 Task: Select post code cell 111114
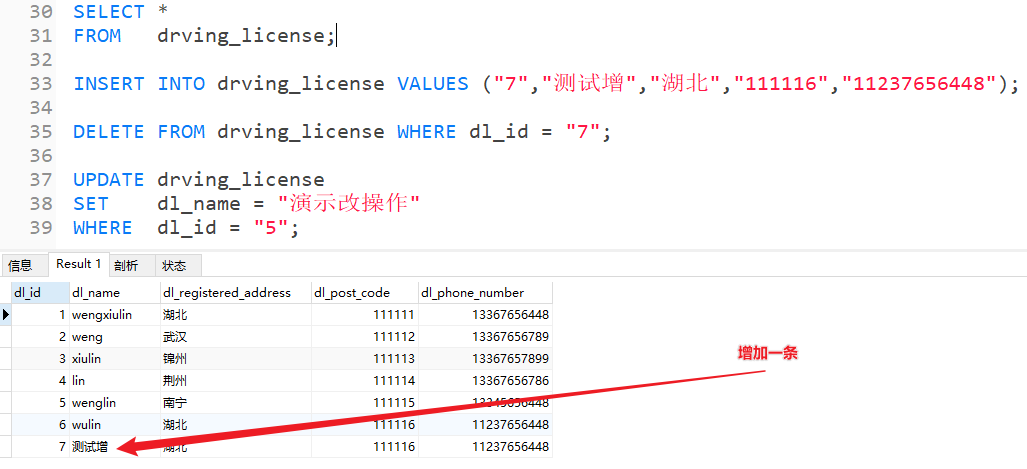pos(365,381)
